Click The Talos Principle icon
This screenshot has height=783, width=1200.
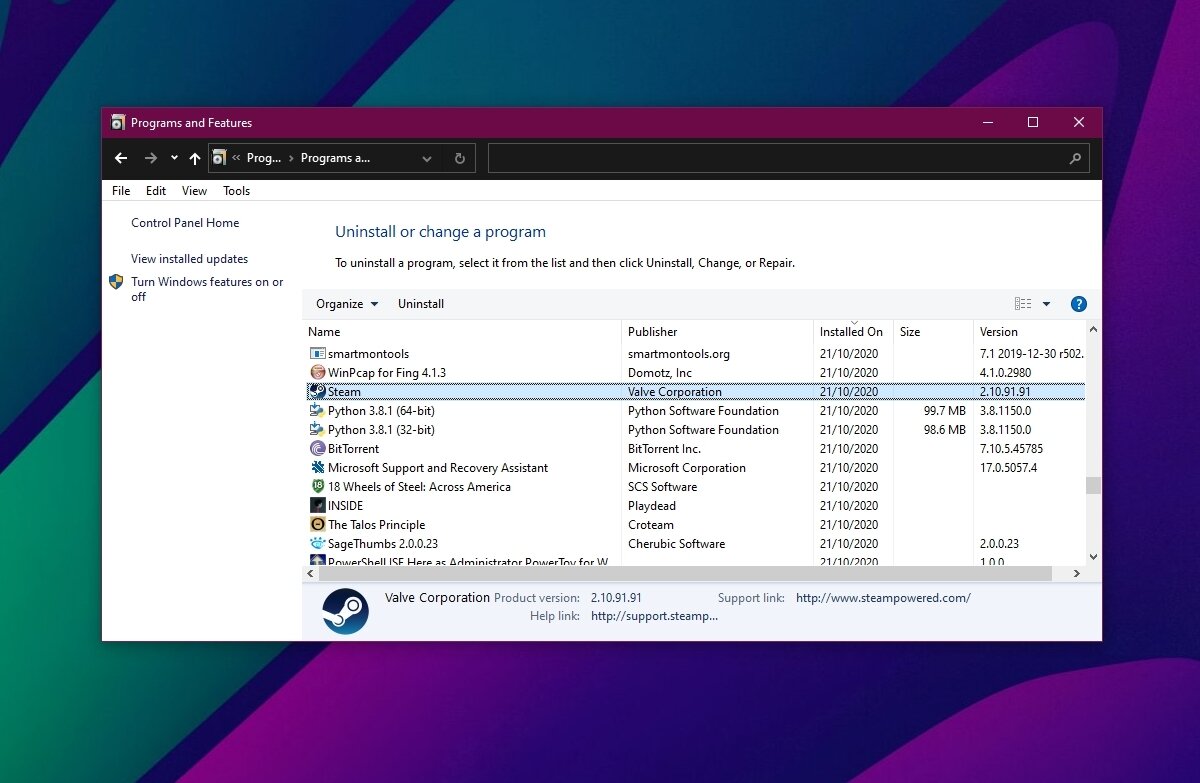(318, 525)
